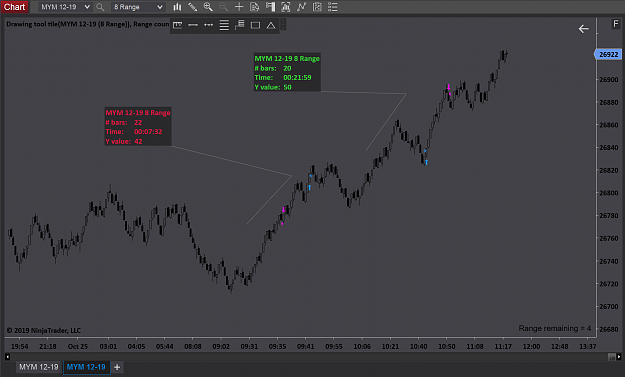625x377 pixels.
Task: Open the drawing tools pencil icon
Action: click(x=193, y=7)
